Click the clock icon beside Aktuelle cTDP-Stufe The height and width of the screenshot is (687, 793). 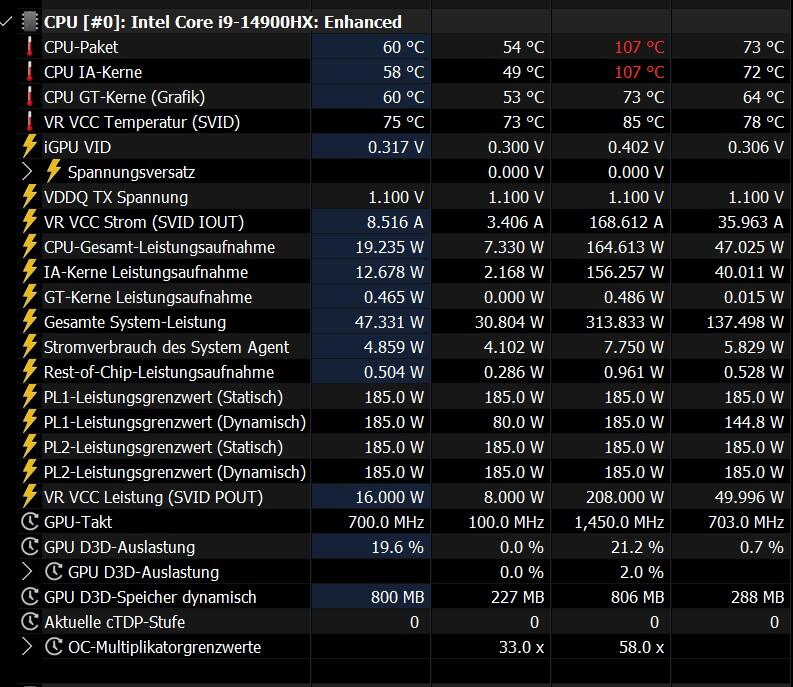point(30,622)
